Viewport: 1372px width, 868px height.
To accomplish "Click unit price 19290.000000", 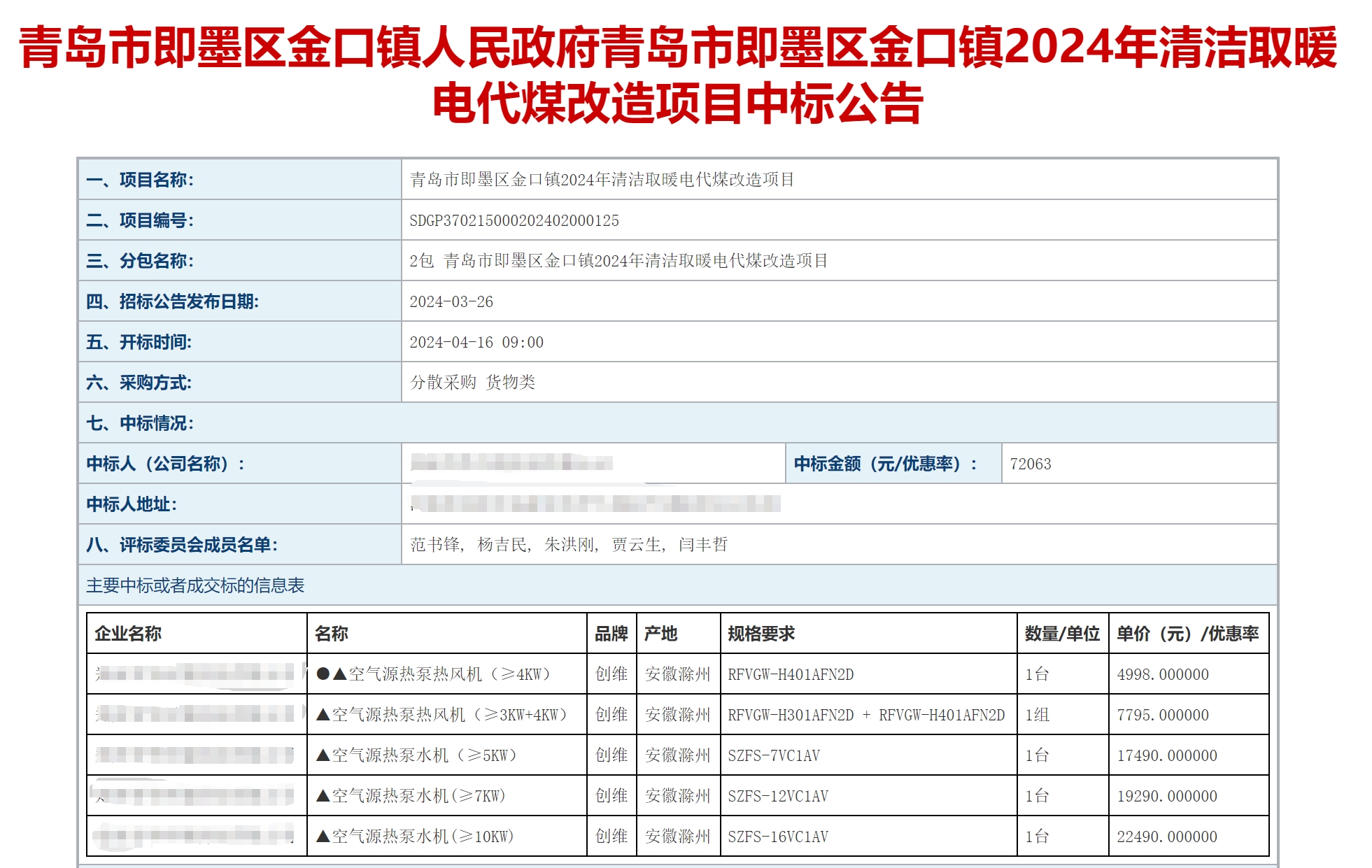I will (x=1167, y=796).
